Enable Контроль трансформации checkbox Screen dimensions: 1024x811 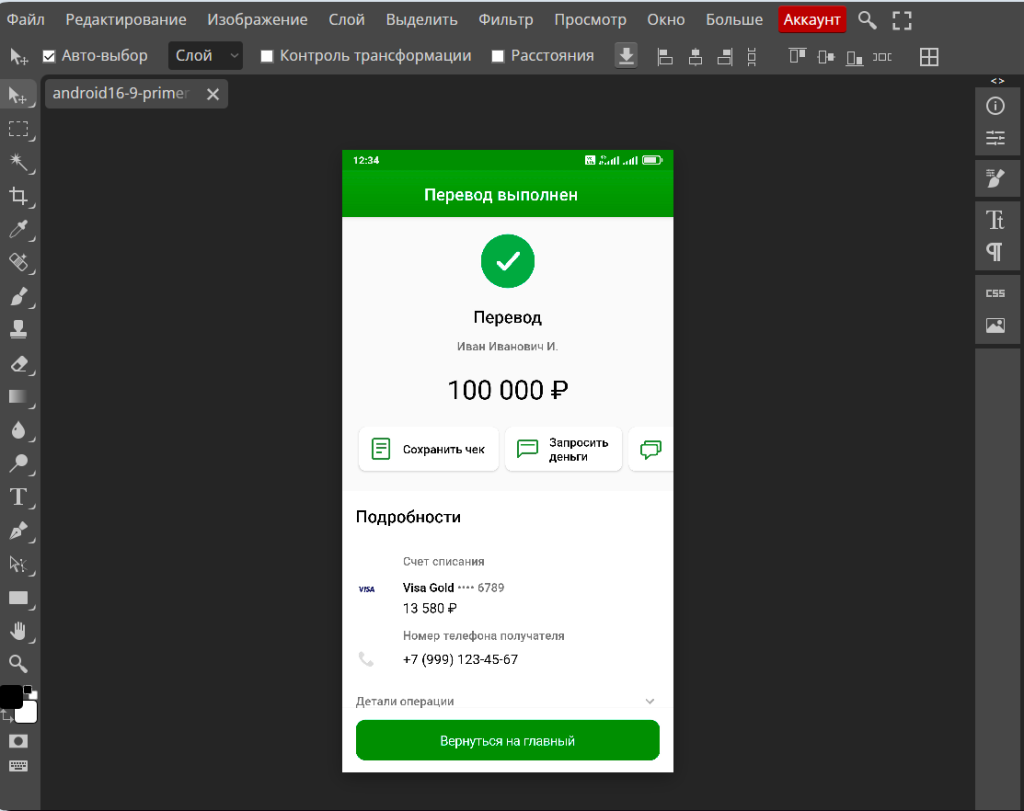(x=267, y=56)
